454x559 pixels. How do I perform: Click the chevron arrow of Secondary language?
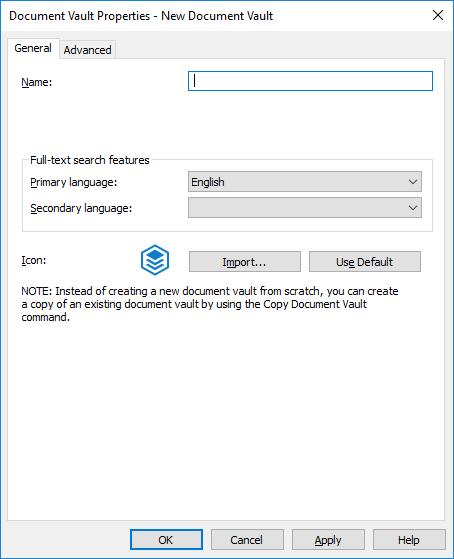[413, 207]
